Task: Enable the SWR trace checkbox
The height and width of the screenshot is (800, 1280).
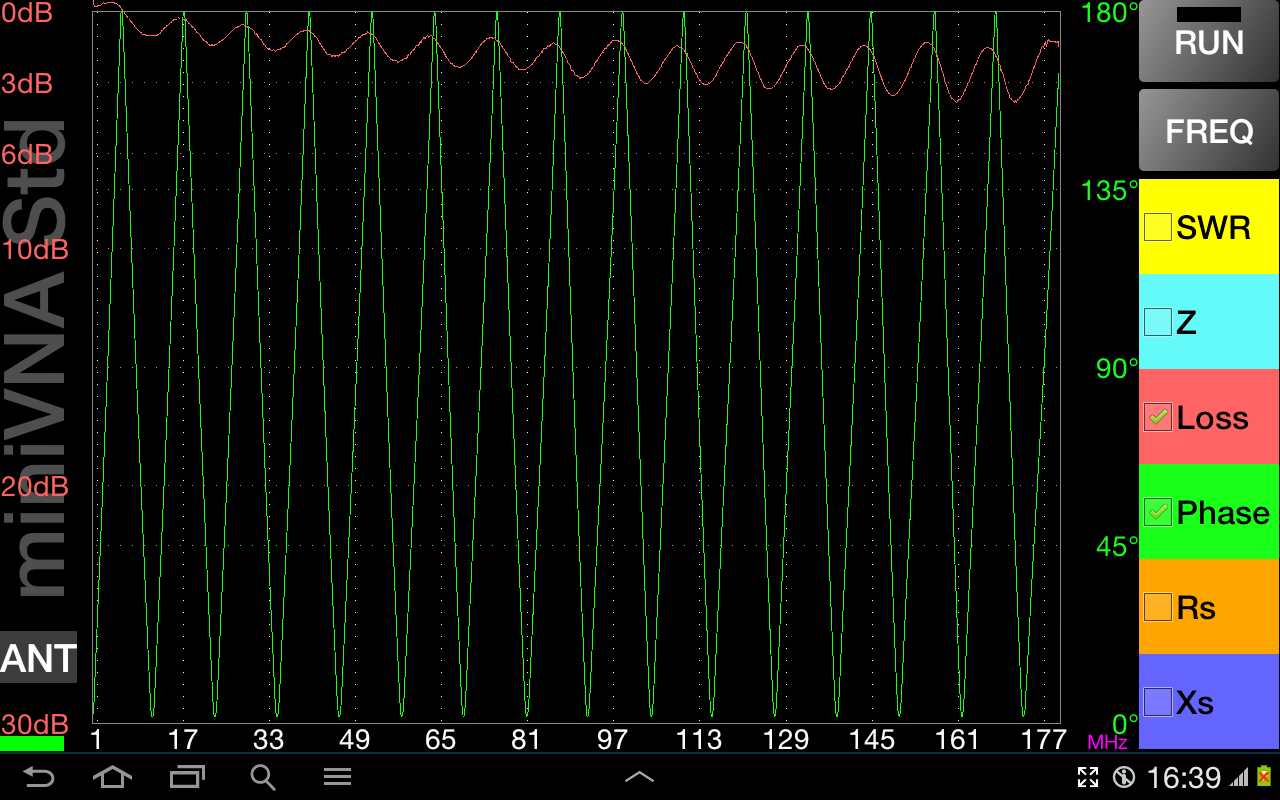Action: coord(1157,227)
